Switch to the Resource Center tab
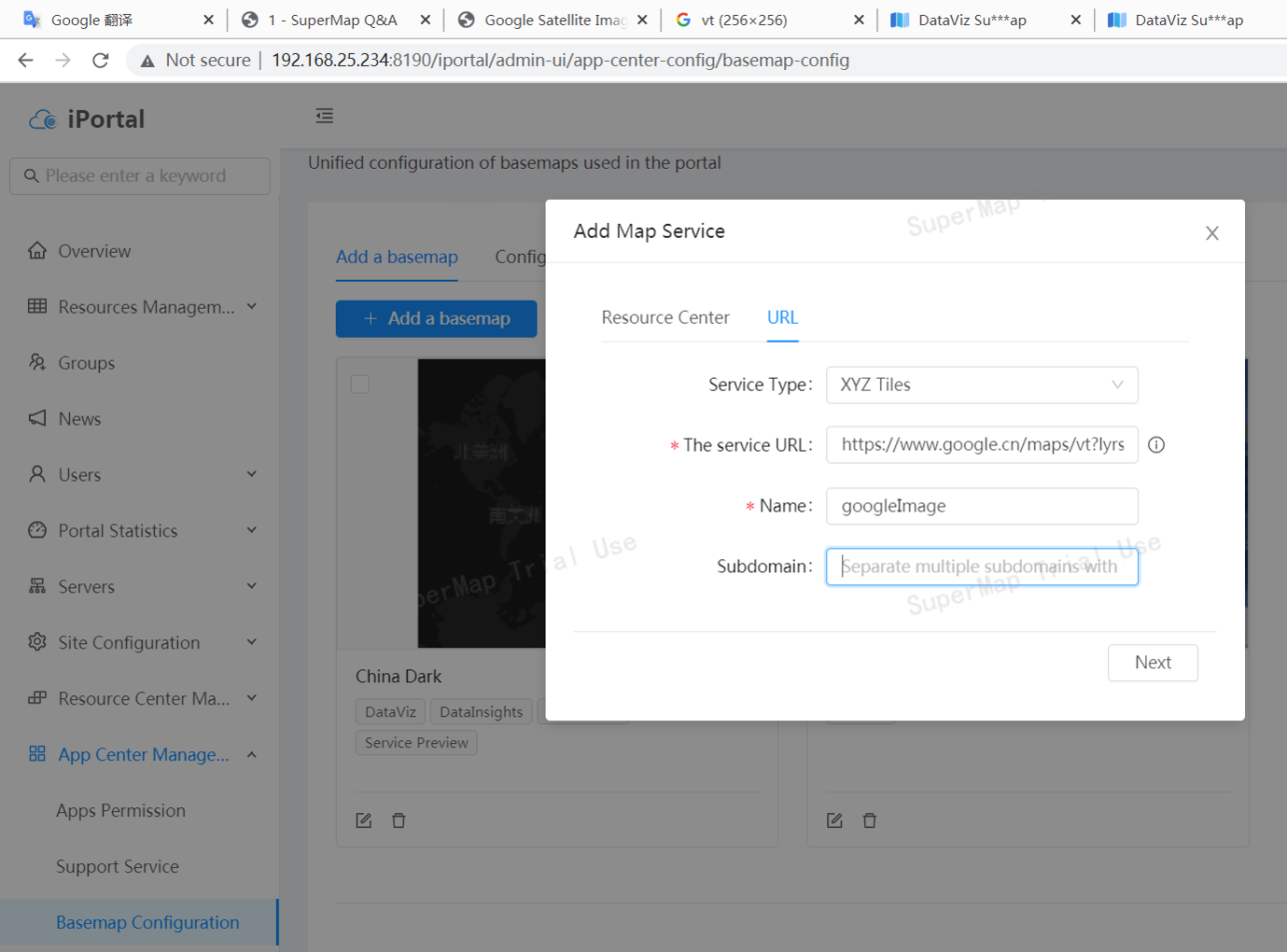Image resolution: width=1287 pixels, height=952 pixels. [x=665, y=317]
